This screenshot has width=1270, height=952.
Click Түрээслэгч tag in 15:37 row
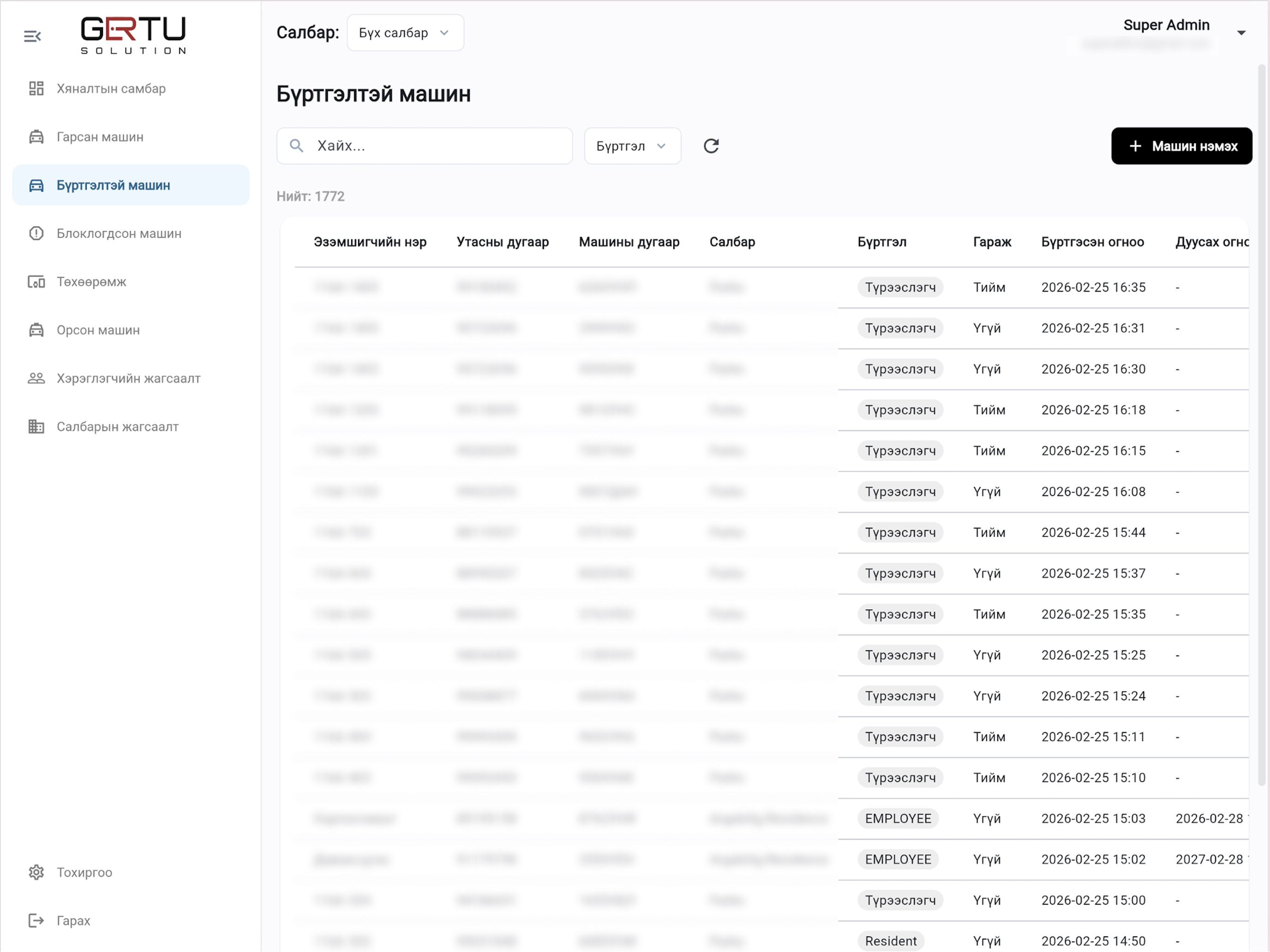click(900, 573)
